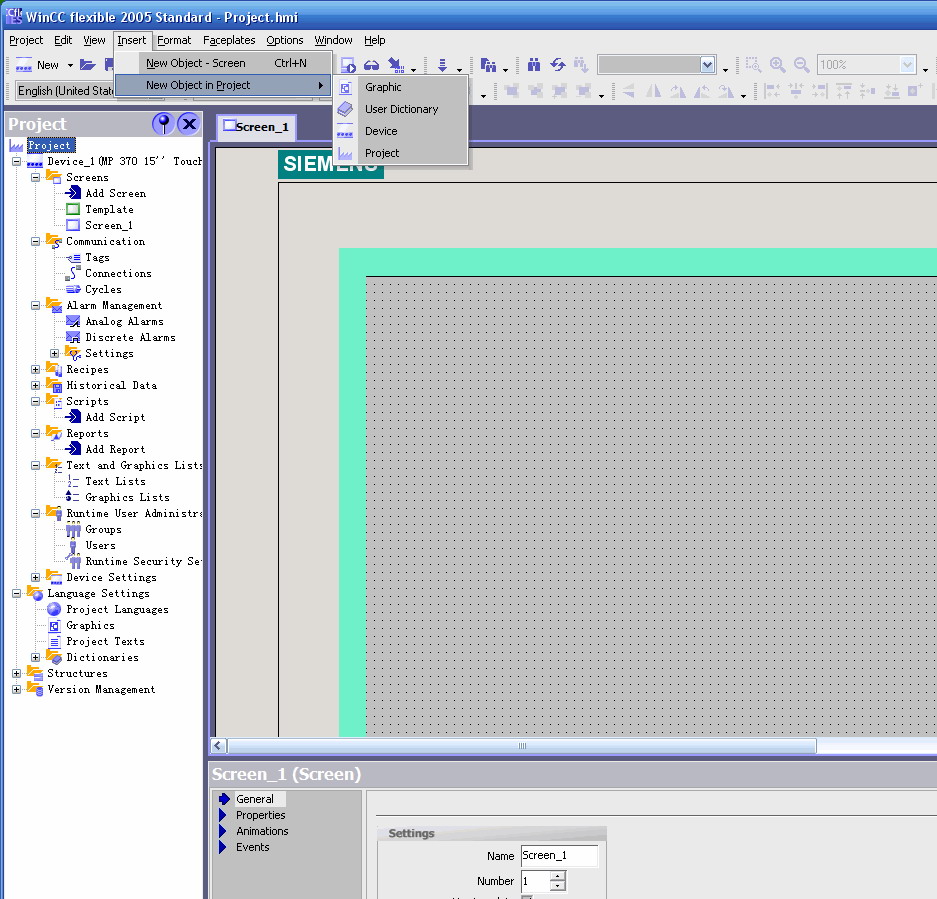Expand the Version Management tree node

coord(17,689)
